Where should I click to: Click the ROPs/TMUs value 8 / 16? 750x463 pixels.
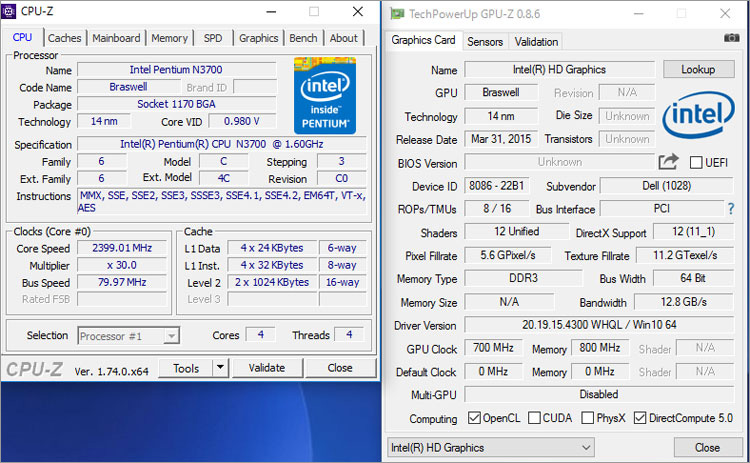click(496, 209)
